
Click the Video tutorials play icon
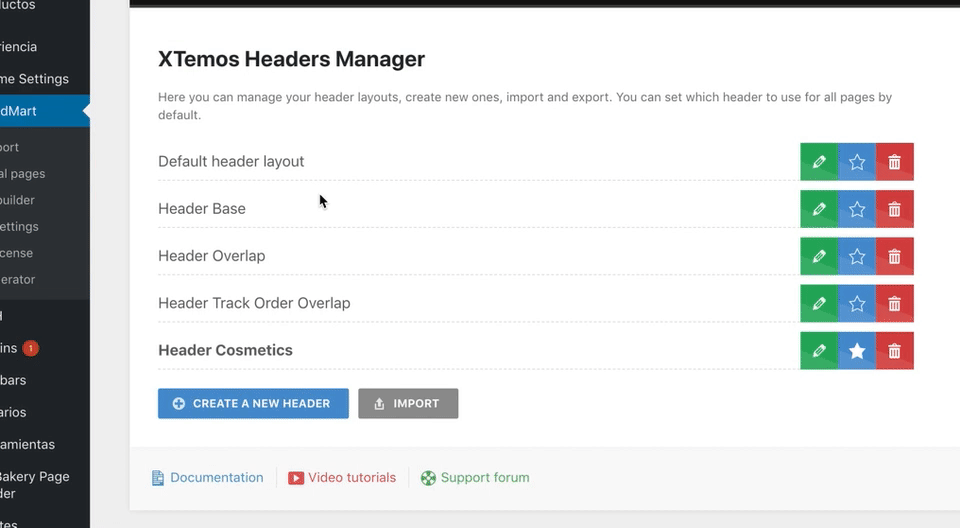click(296, 478)
